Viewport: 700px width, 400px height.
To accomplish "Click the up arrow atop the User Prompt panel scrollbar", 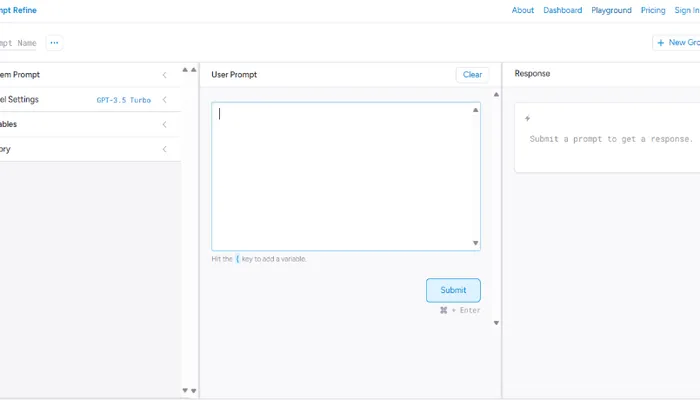I will pyautogui.click(x=496, y=96).
